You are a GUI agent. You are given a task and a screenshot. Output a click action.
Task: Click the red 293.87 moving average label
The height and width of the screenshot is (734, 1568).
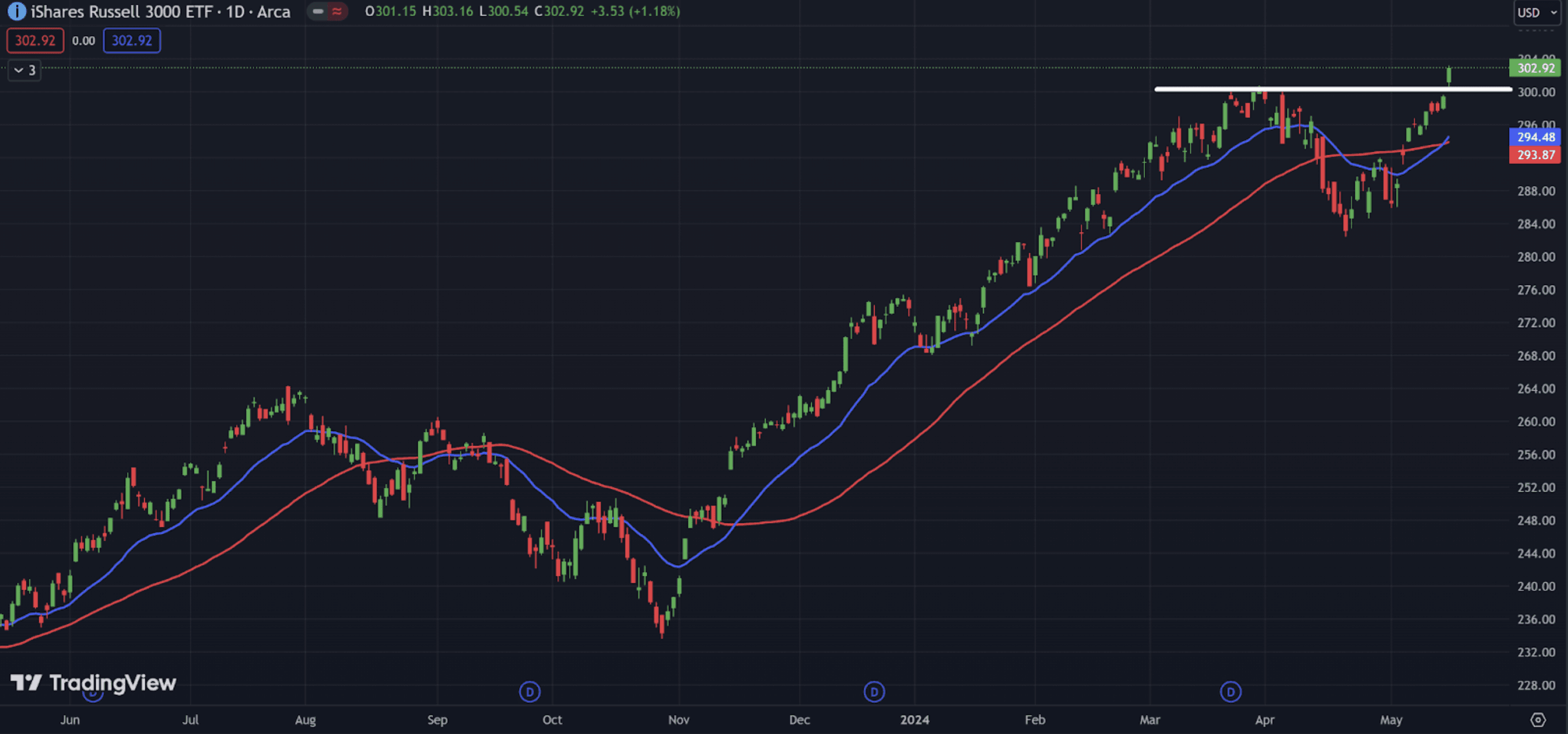pos(1535,155)
